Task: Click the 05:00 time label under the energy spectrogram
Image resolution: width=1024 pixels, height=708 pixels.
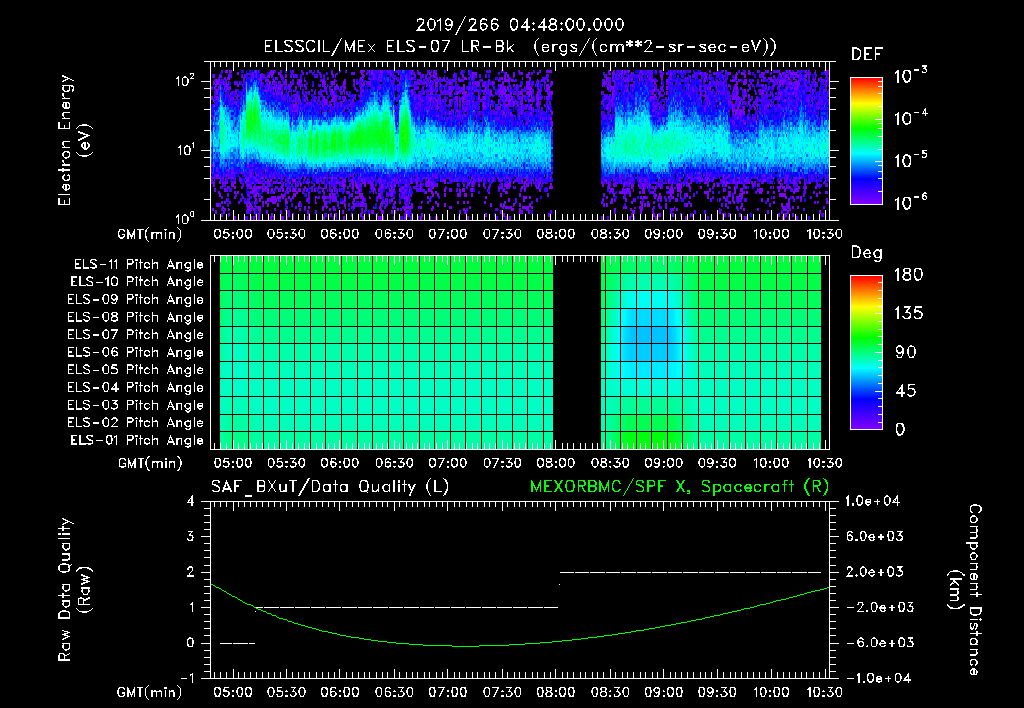Action: click(232, 234)
